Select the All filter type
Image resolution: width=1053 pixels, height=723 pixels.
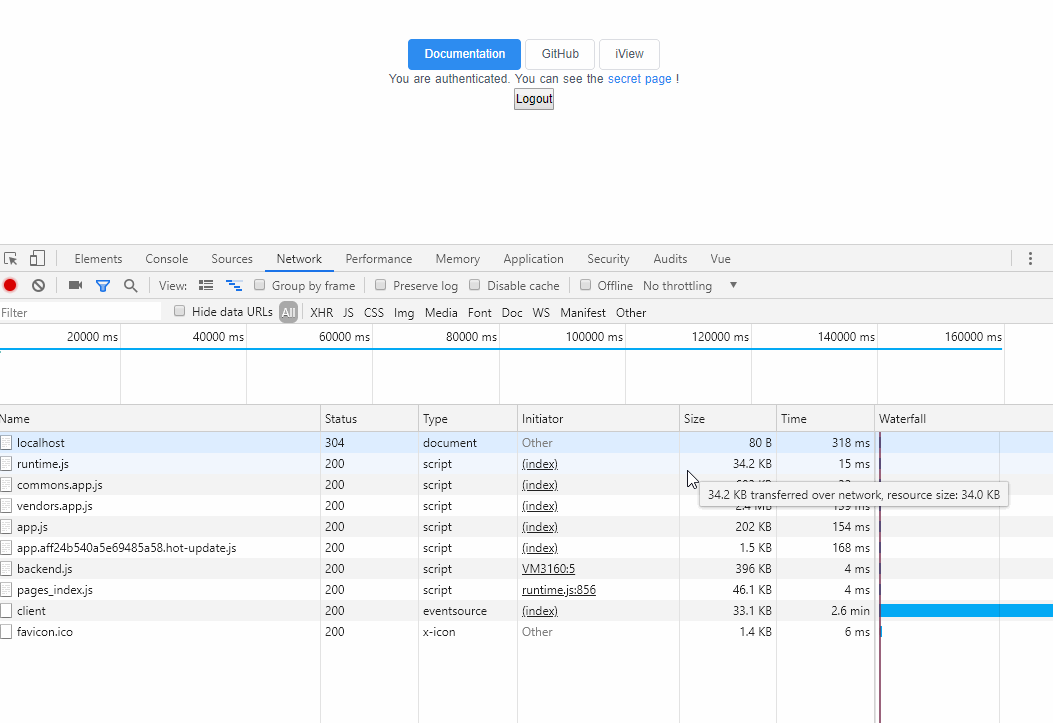(x=288, y=312)
